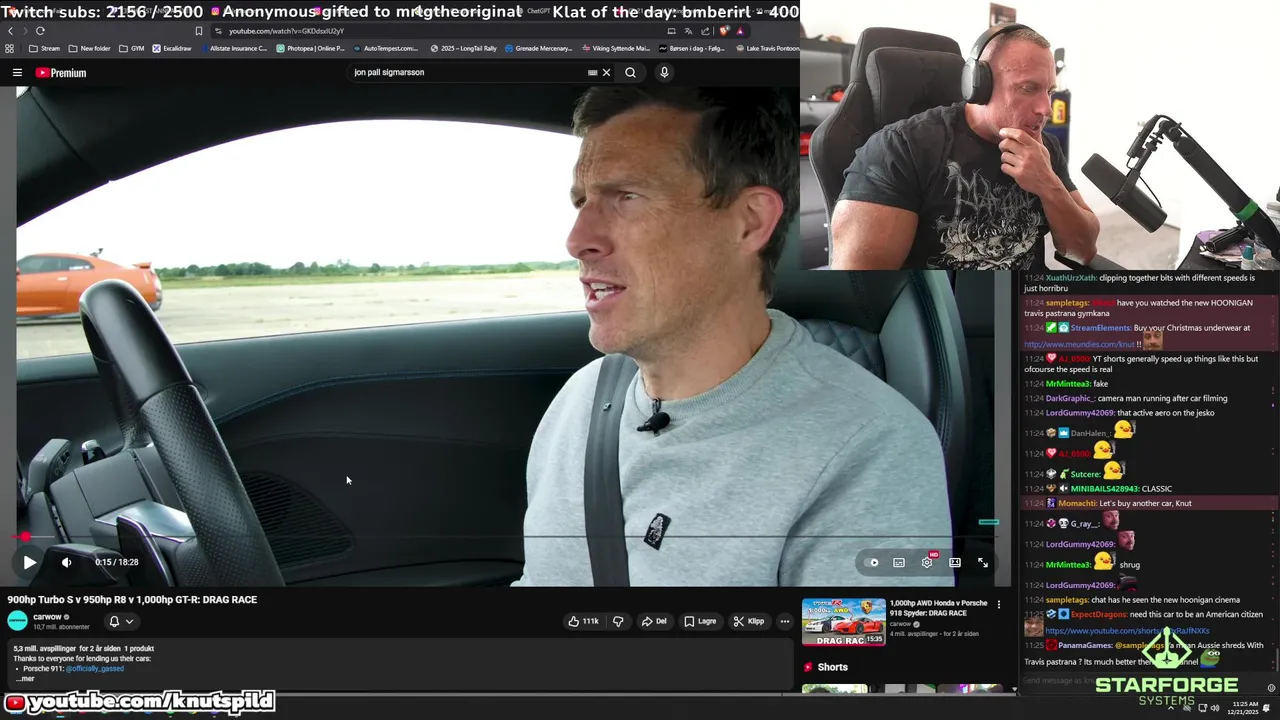
Task: Open the '2025 – LongTail Rally' bookmark
Action: click(x=463, y=48)
